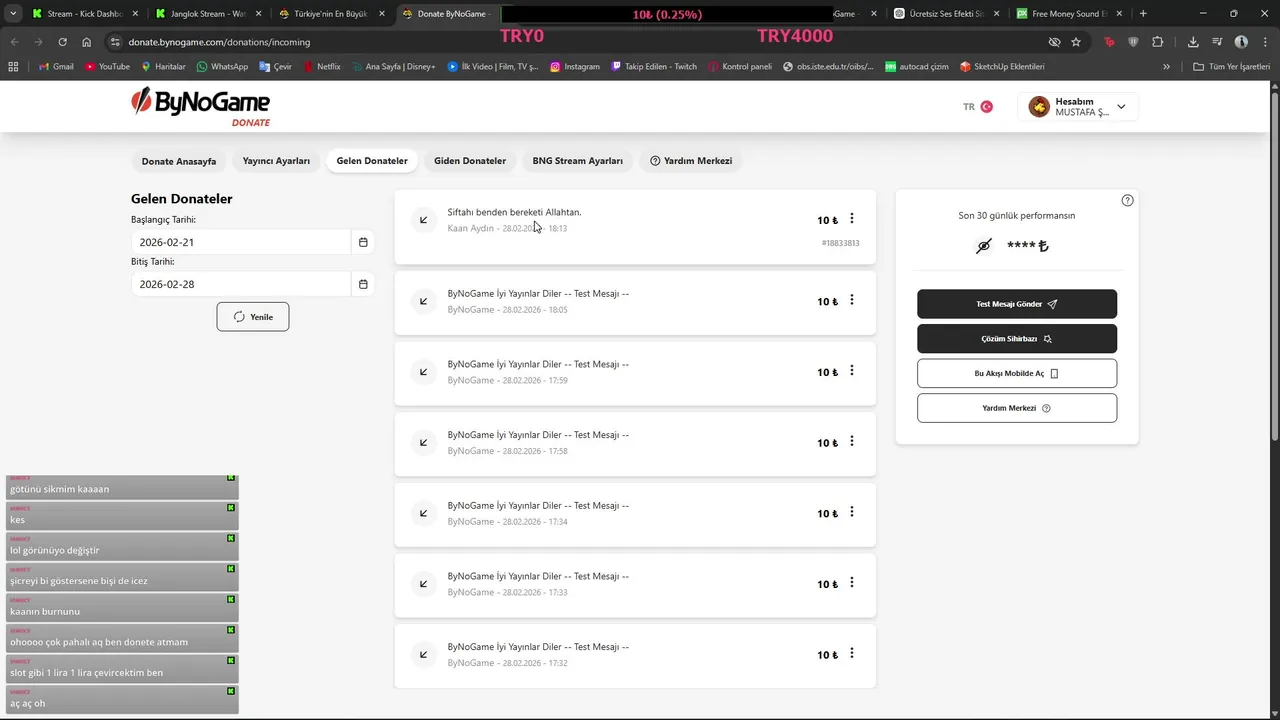Click donation ID #18833813
Screen dimensions: 1280x720
coord(840,243)
